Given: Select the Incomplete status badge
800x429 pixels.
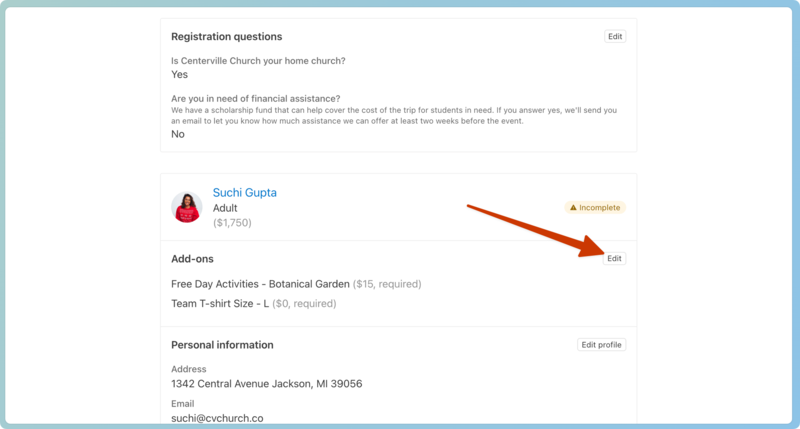Looking at the screenshot, I should [595, 208].
